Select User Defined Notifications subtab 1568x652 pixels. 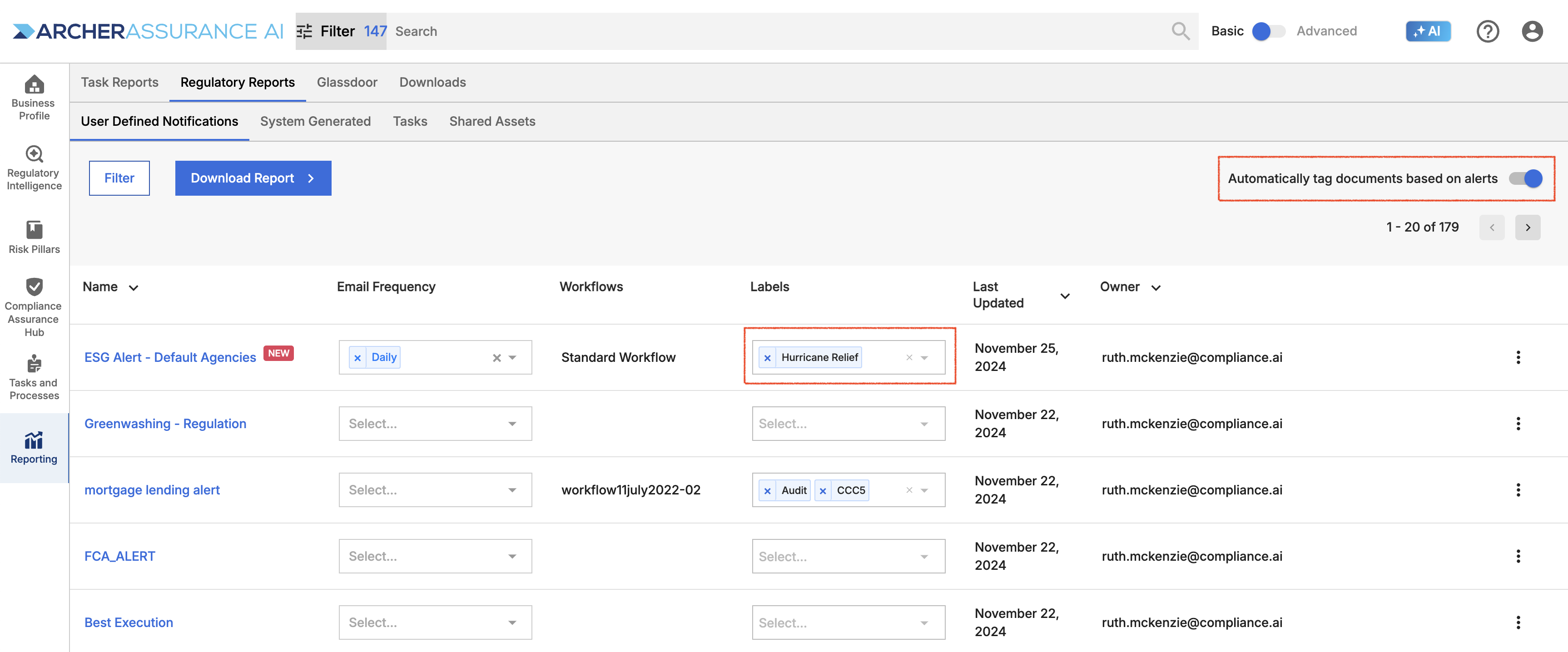point(159,122)
